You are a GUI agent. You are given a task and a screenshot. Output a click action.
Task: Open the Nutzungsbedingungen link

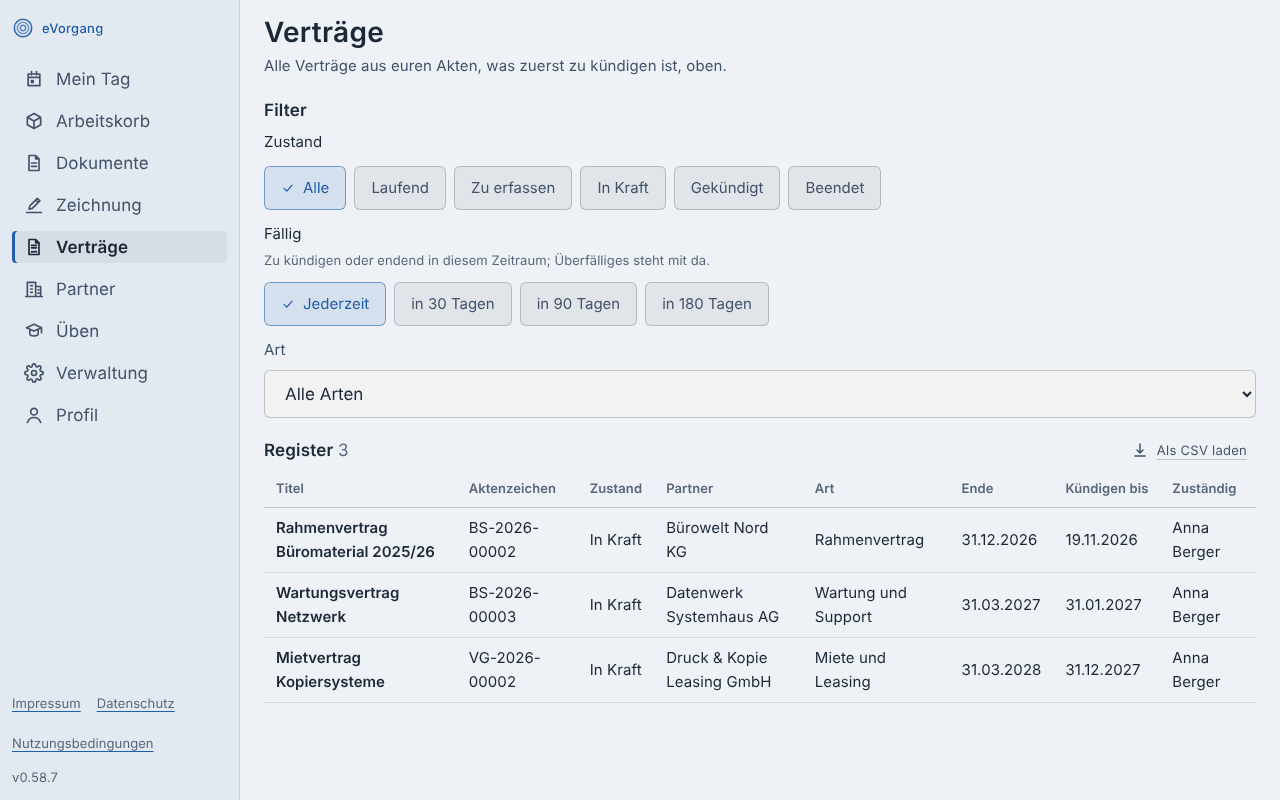(x=83, y=744)
